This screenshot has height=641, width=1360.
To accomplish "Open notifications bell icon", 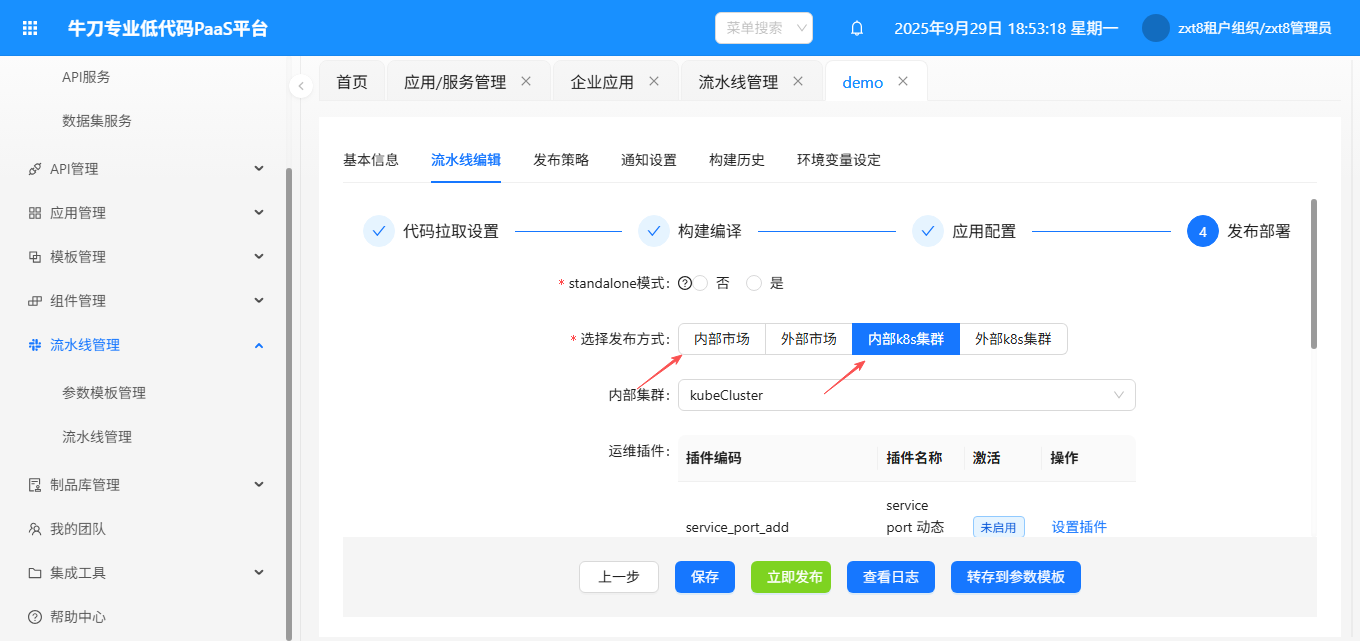I will [x=856, y=28].
